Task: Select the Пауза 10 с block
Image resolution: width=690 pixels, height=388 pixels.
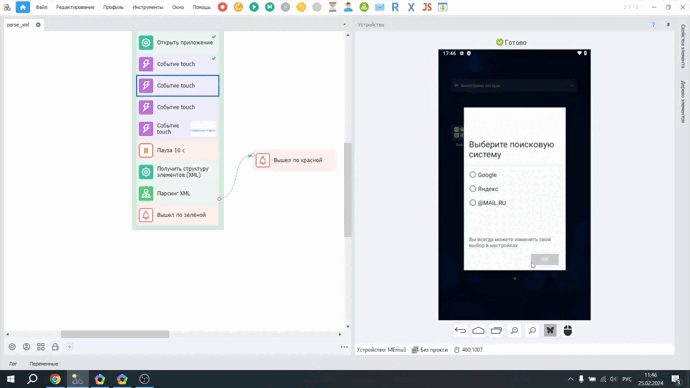Action: 178,150
